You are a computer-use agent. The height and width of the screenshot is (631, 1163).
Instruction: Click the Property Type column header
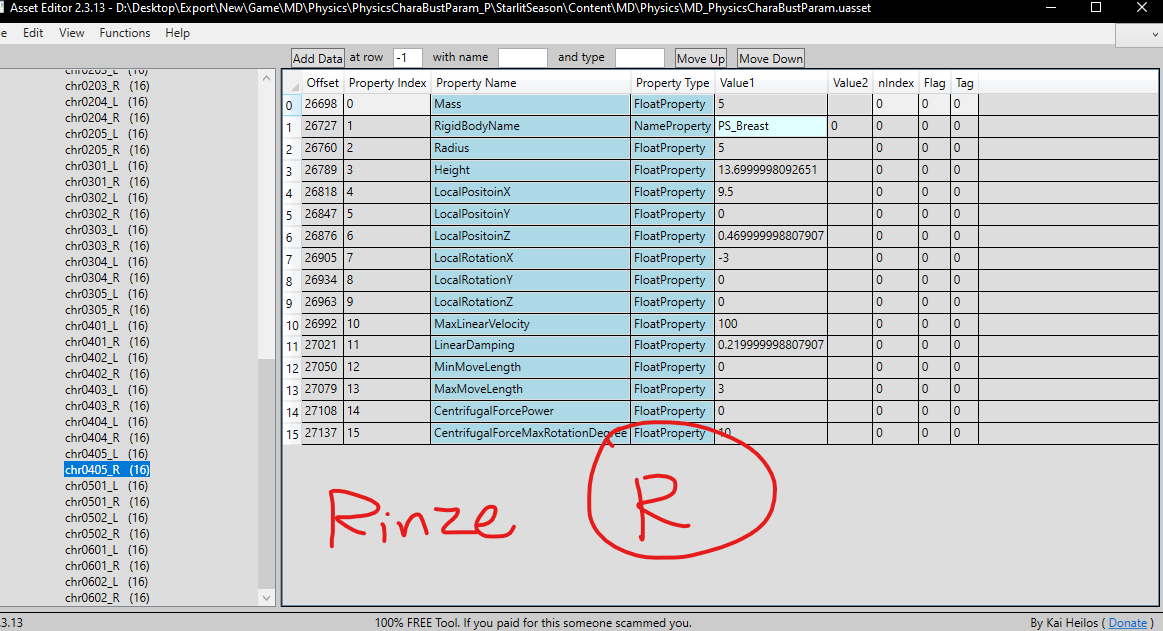[672, 83]
